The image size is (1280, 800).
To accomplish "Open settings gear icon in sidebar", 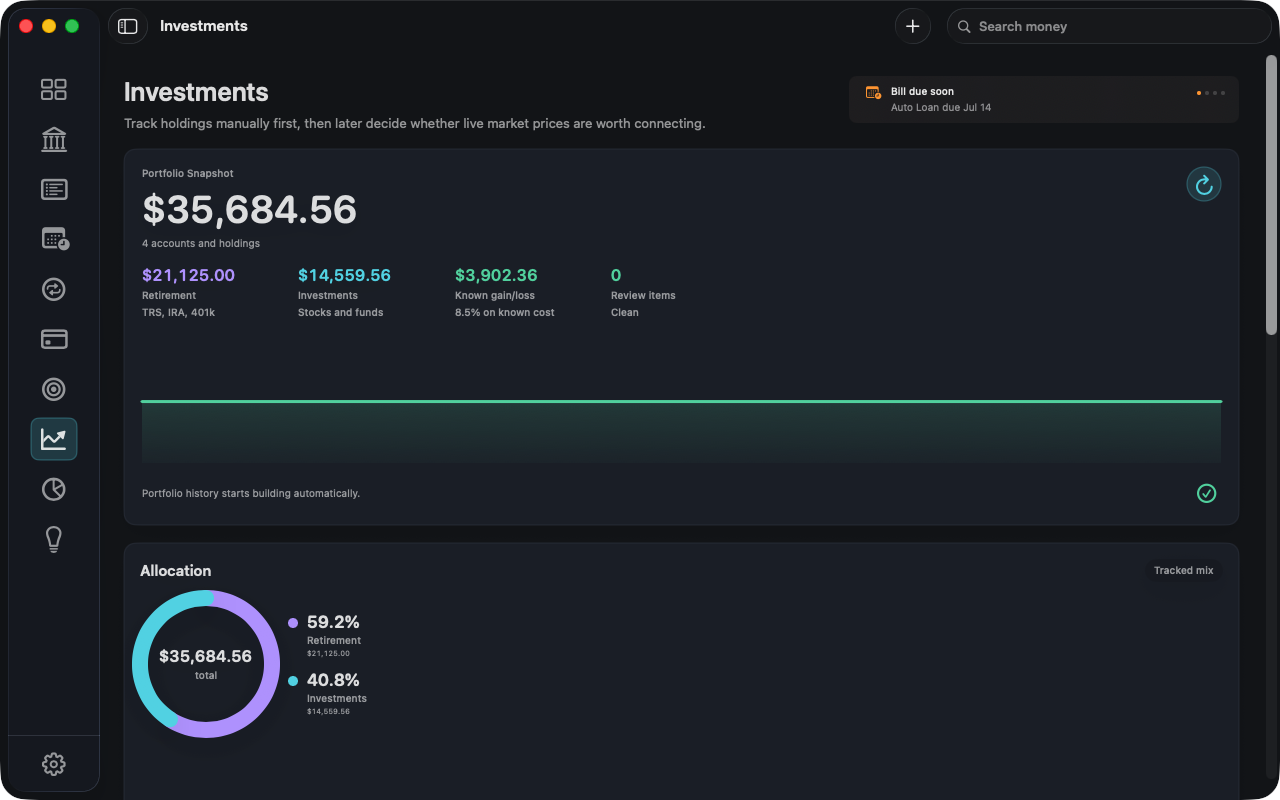I will [54, 764].
